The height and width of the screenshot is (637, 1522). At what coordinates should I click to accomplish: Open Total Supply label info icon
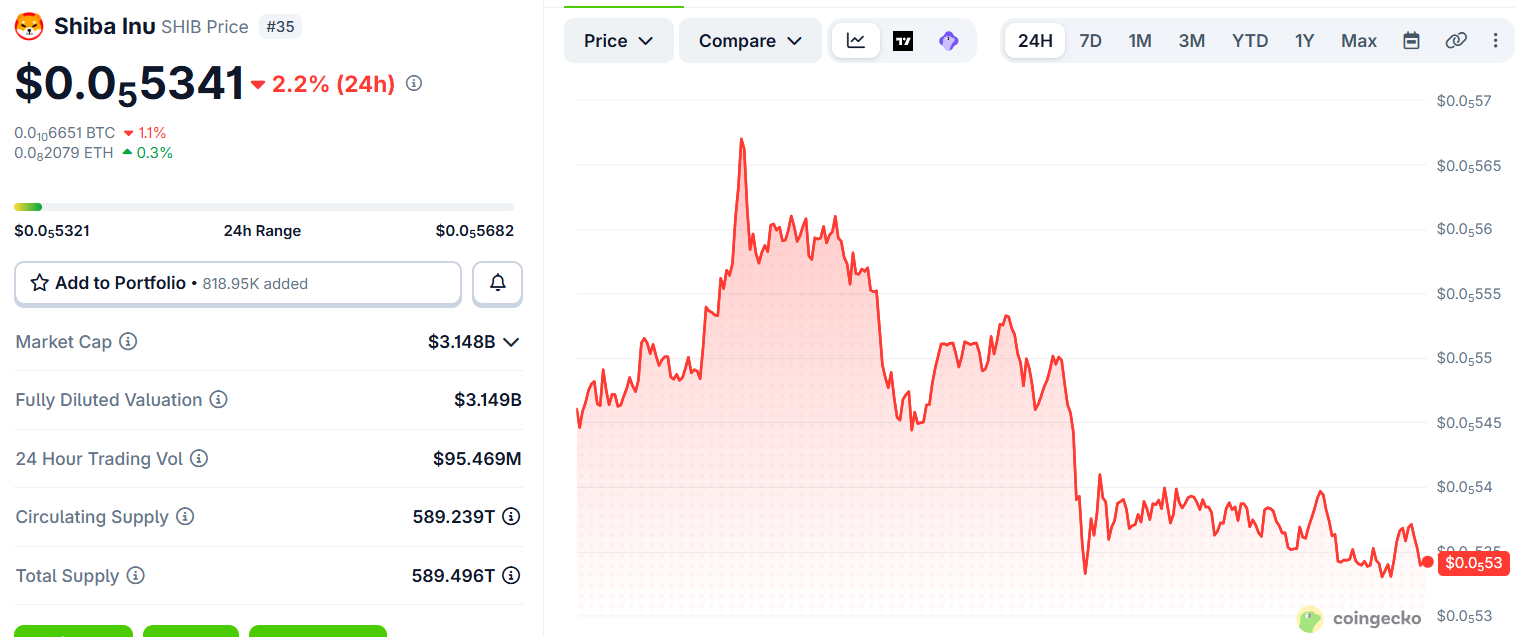click(x=135, y=576)
